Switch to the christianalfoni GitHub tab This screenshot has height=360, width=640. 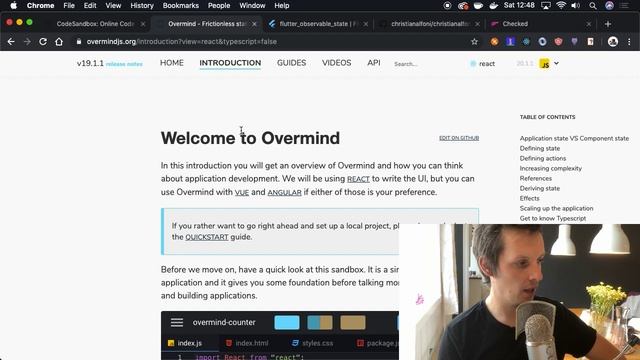[430, 24]
